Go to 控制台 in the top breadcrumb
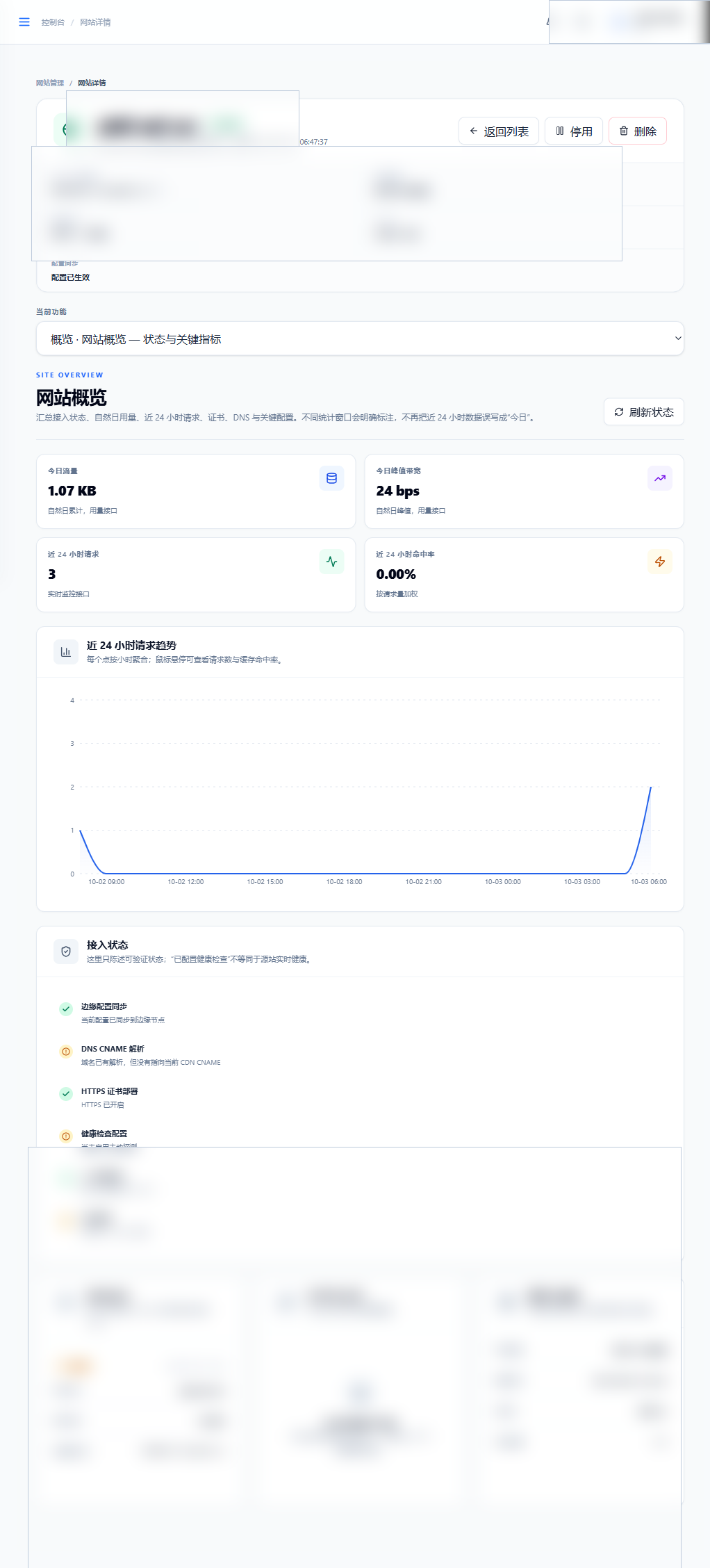 [53, 22]
